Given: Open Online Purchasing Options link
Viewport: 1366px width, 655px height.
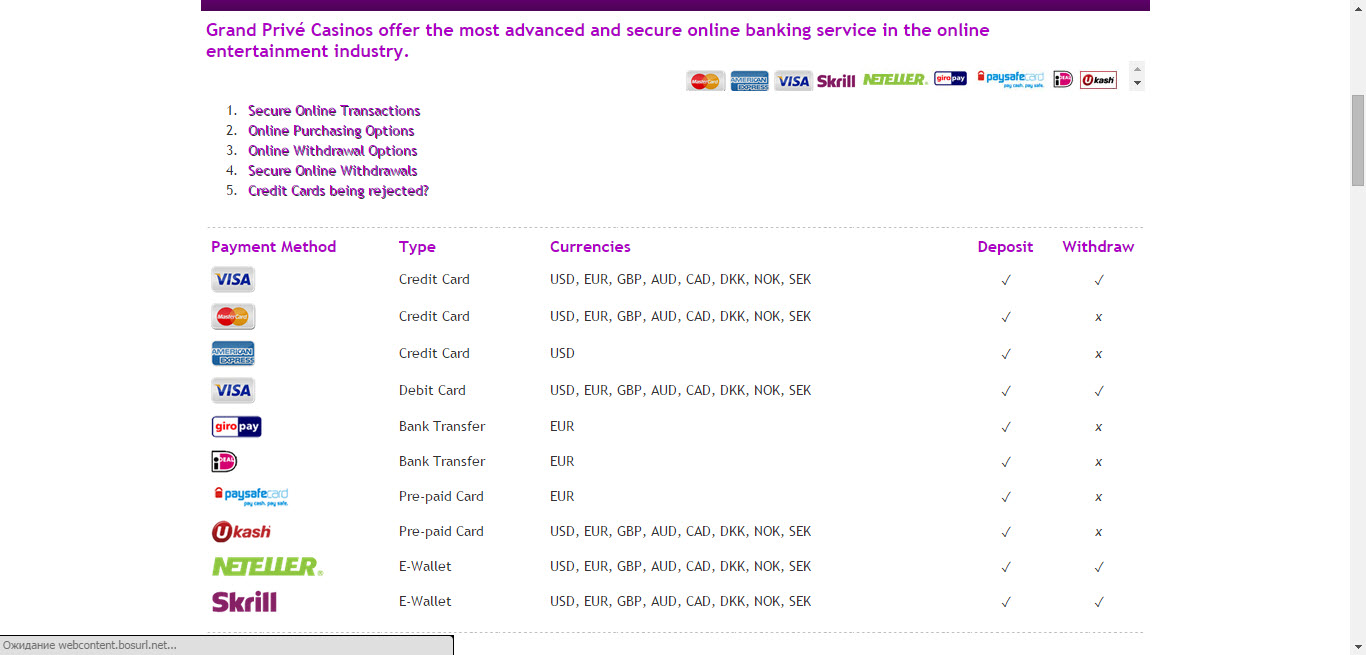Looking at the screenshot, I should (x=331, y=131).
